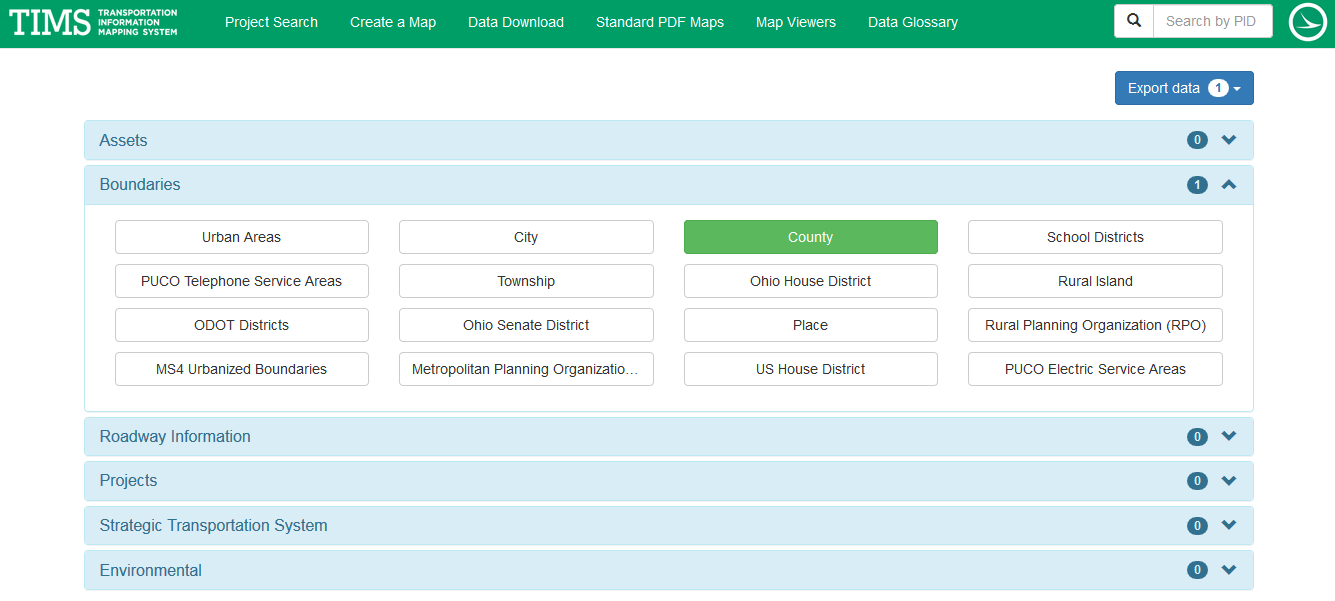Click the TIMS logo in header

(93, 22)
